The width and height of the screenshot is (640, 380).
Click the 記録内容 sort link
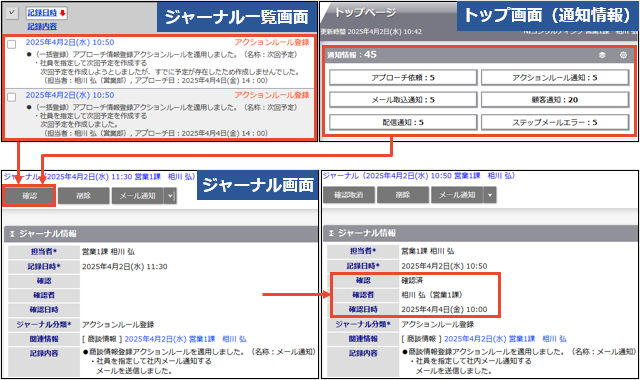(42, 27)
